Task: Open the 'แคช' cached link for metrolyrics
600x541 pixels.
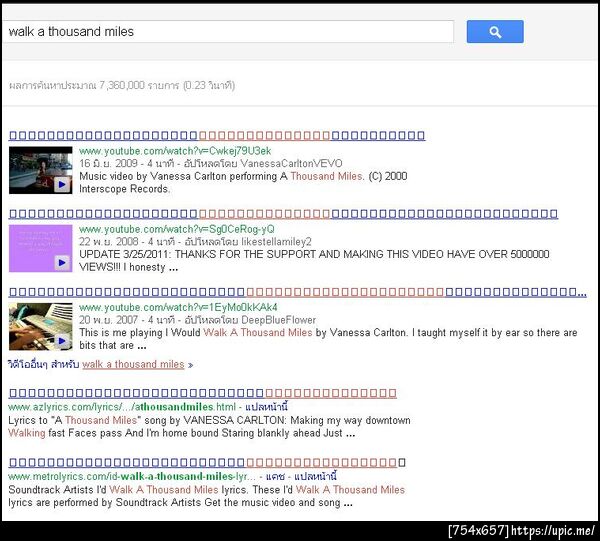Action: [x=275, y=476]
